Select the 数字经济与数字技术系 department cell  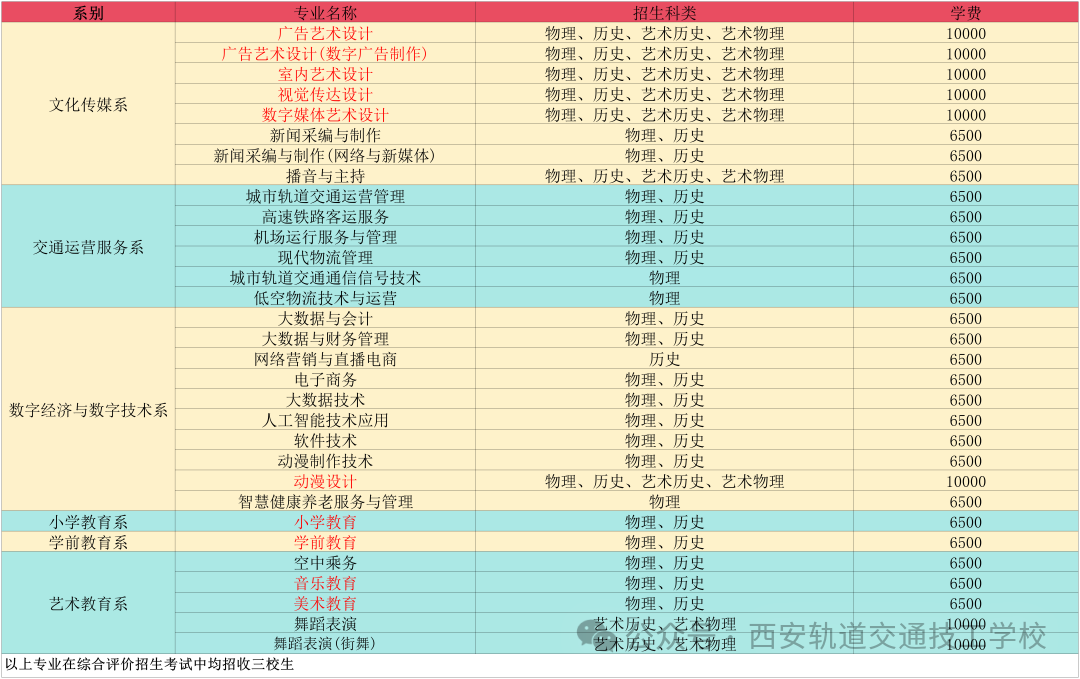click(88, 410)
